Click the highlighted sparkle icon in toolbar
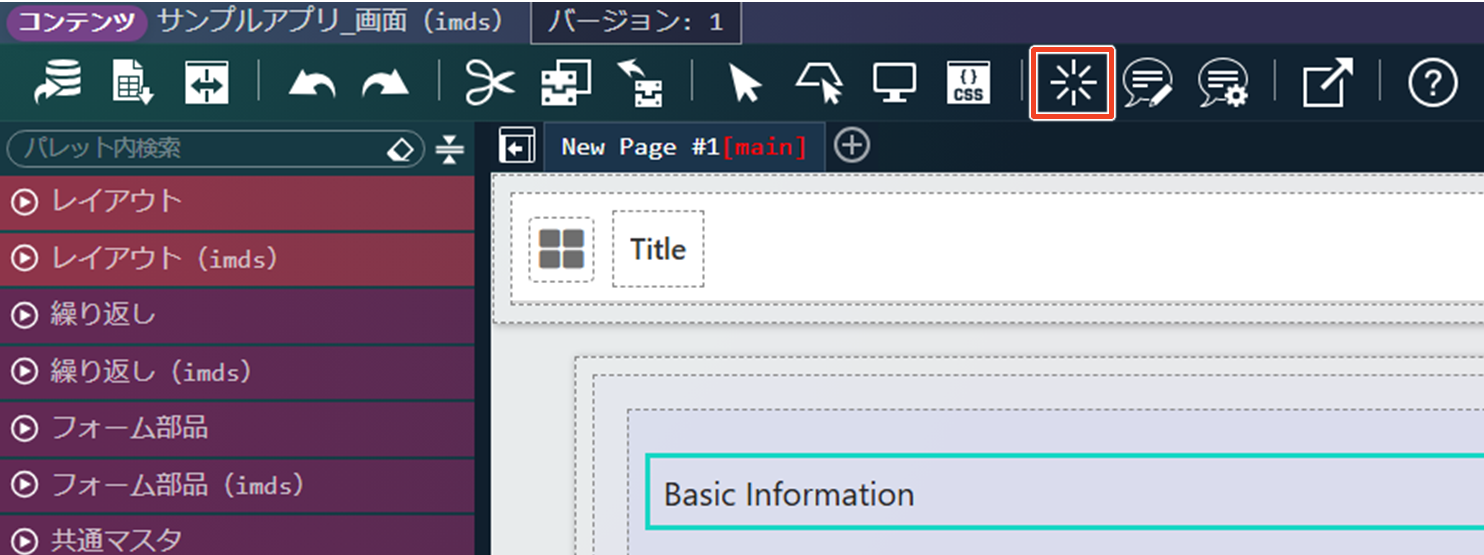 coord(1072,85)
